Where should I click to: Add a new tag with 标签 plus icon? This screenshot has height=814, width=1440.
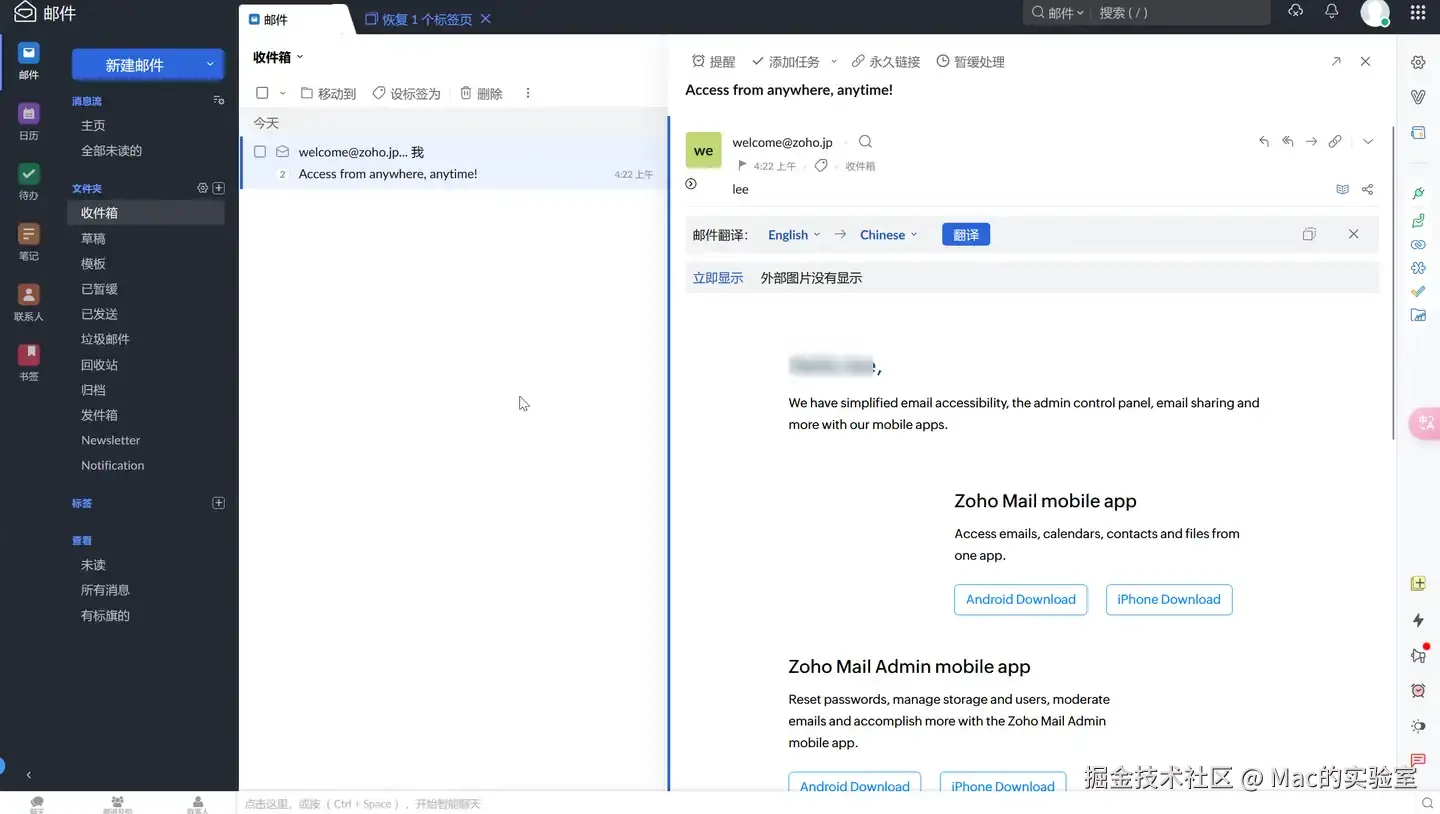click(x=219, y=503)
